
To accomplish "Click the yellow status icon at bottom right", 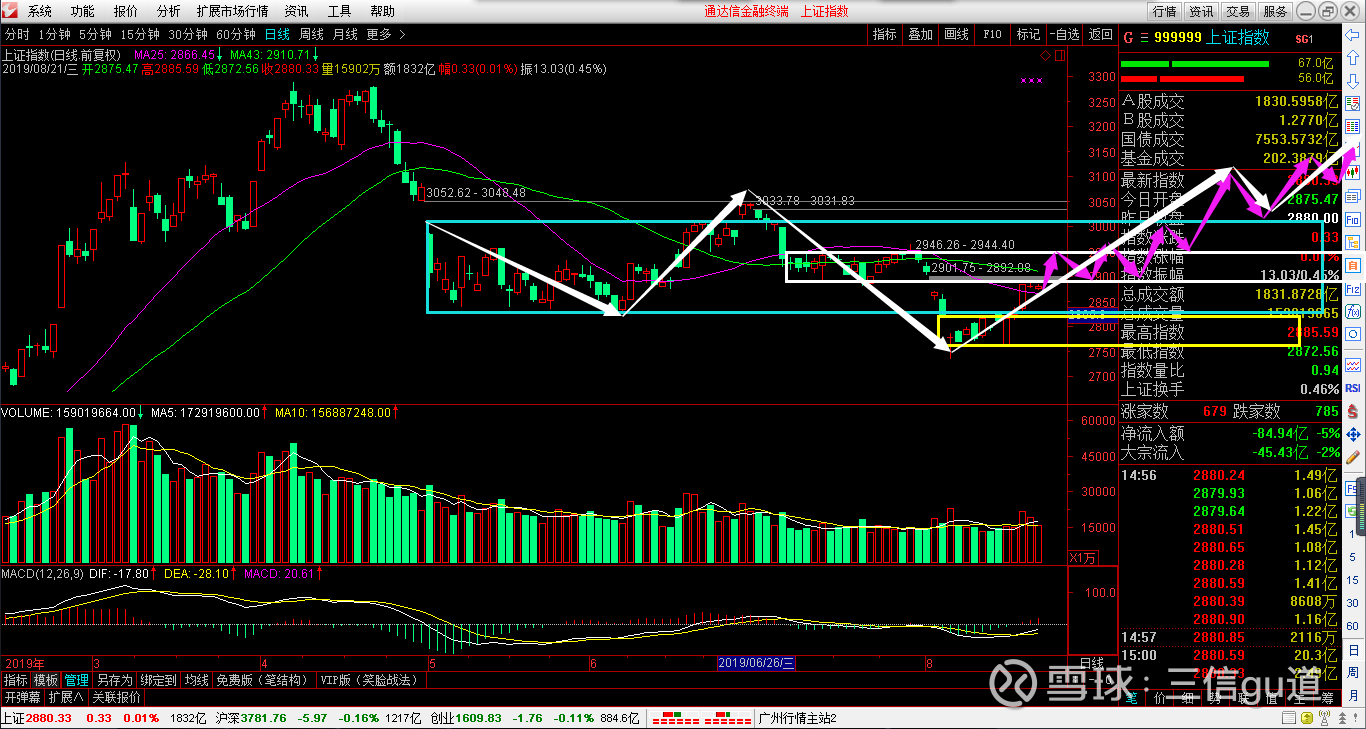I will [1307, 718].
